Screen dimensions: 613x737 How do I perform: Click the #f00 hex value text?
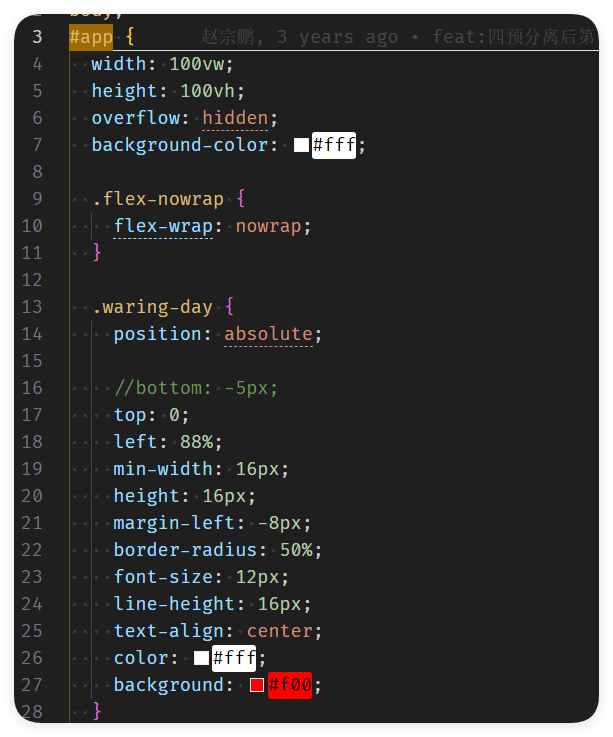pos(290,685)
